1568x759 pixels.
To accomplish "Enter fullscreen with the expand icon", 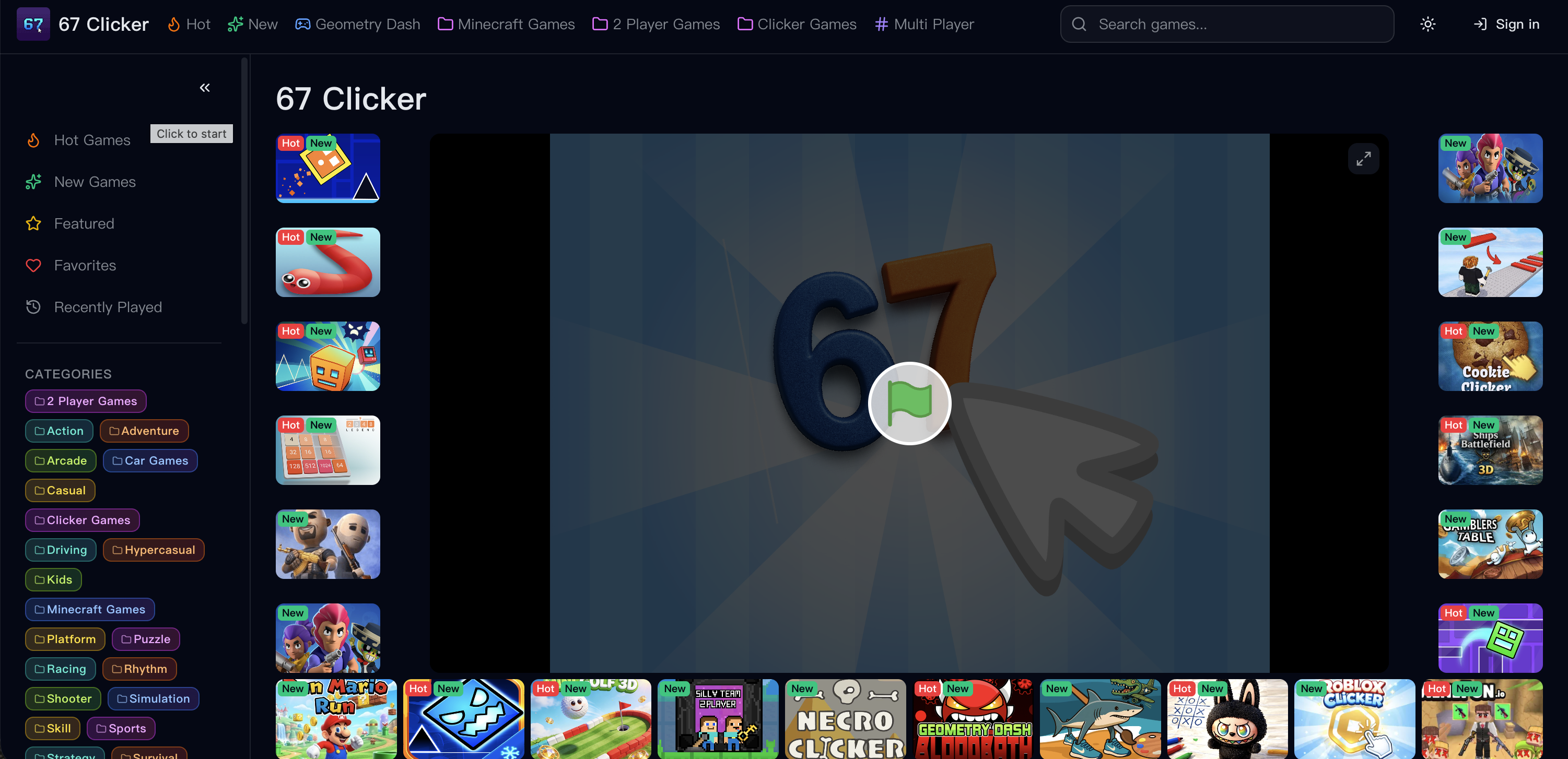I will (1365, 158).
